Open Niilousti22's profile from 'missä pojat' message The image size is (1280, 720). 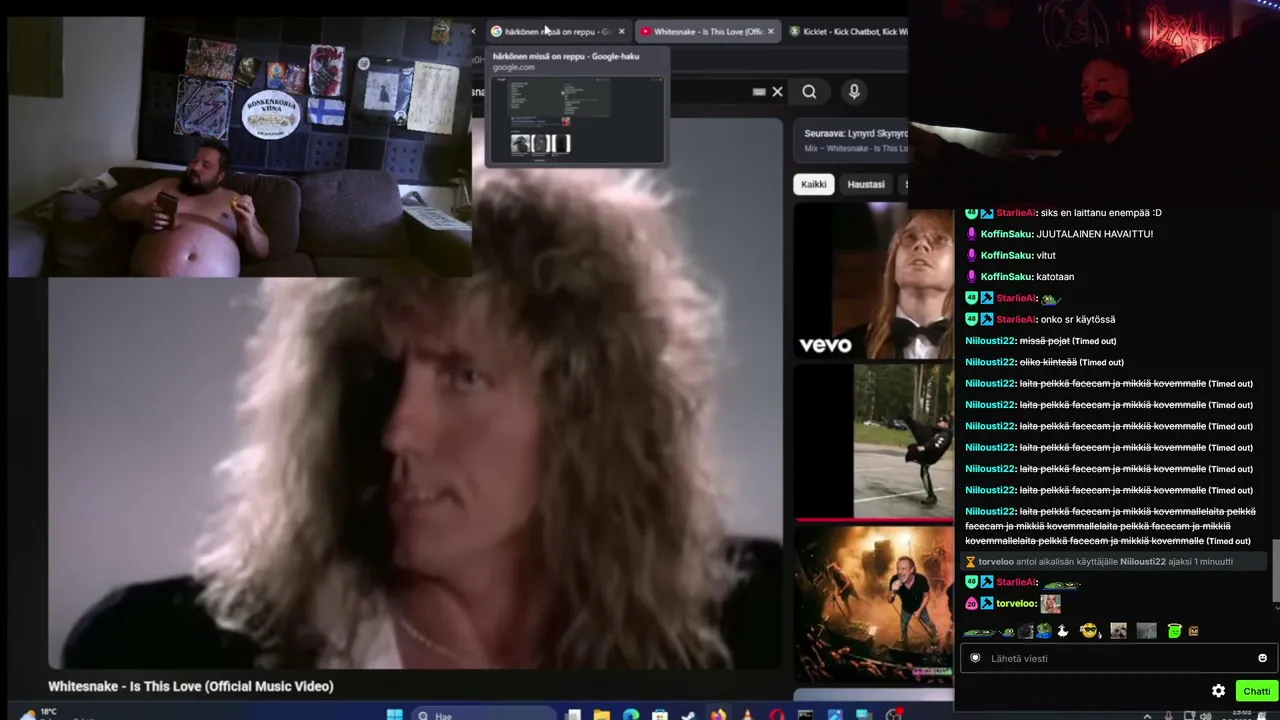click(990, 341)
